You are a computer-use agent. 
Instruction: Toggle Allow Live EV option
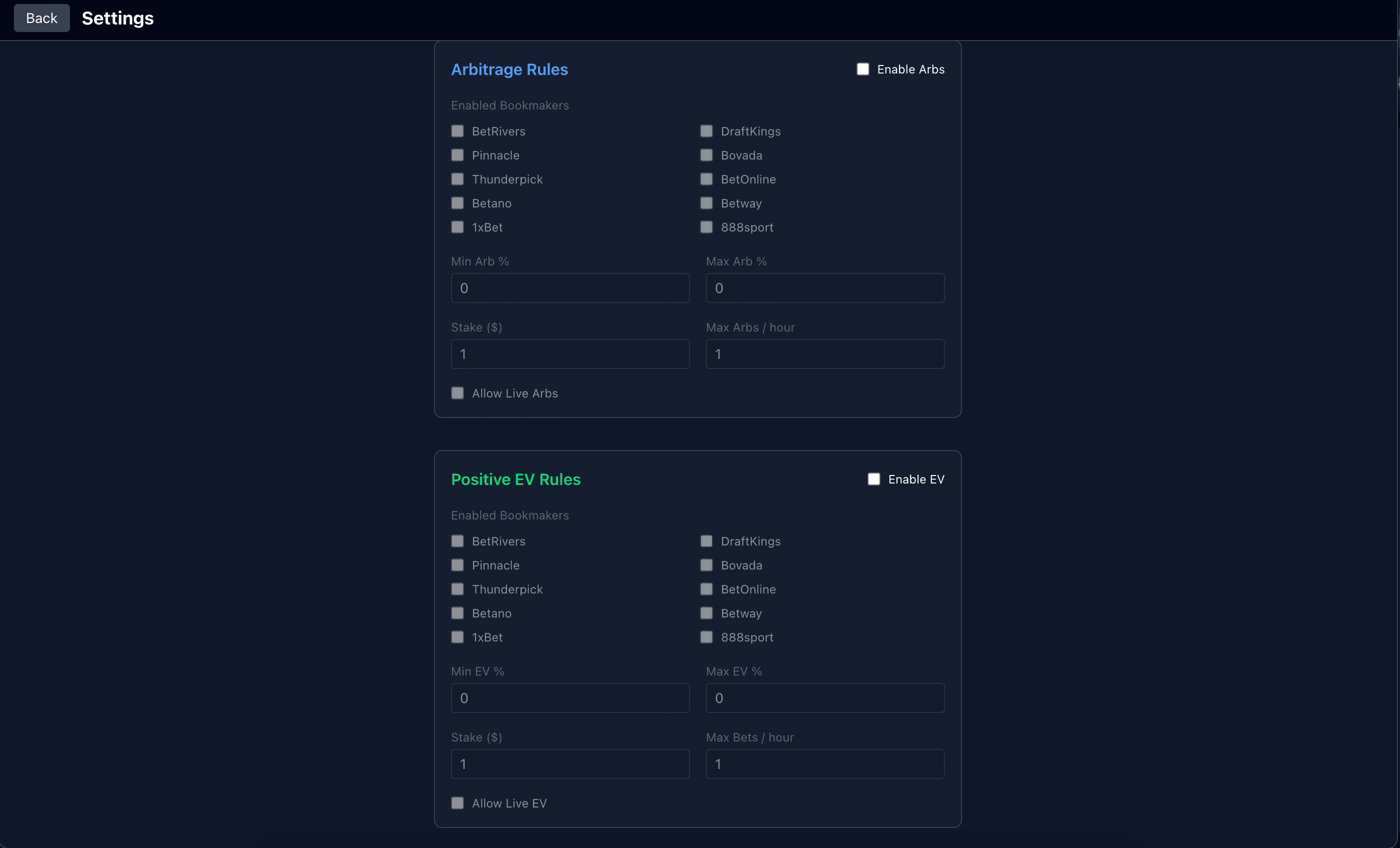tap(457, 803)
